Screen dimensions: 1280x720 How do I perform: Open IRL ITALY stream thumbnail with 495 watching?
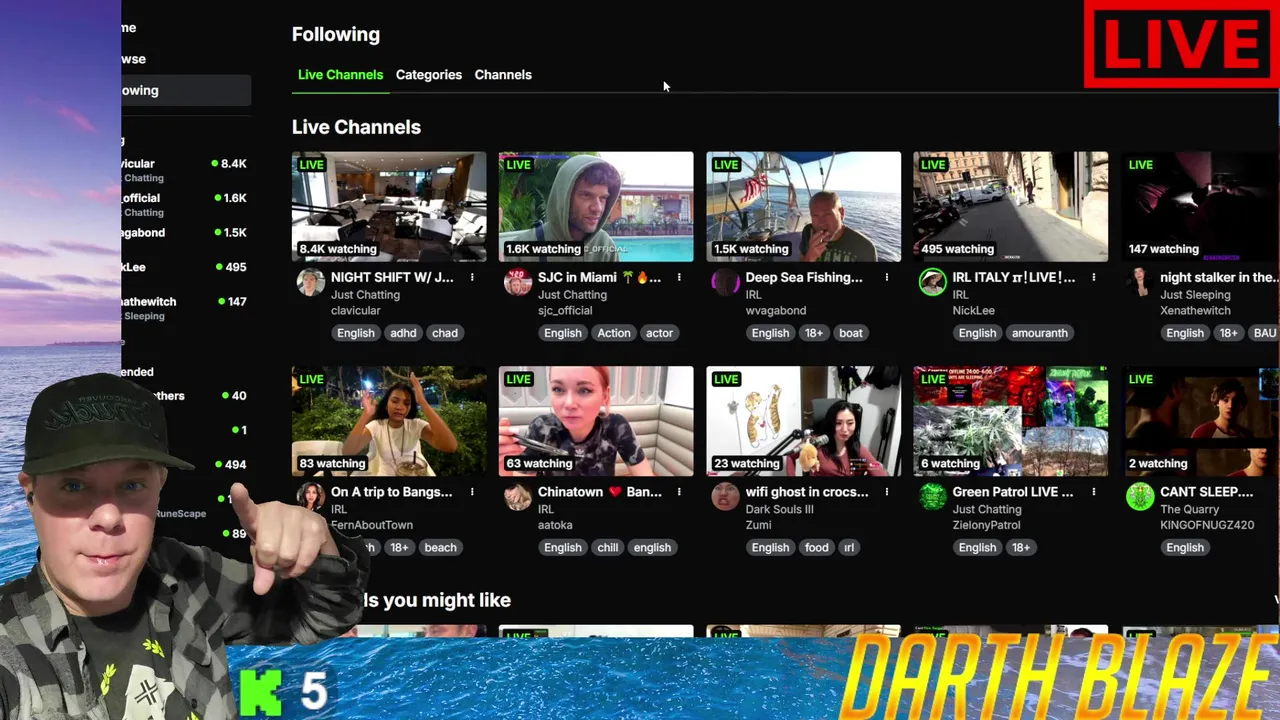click(x=1010, y=207)
